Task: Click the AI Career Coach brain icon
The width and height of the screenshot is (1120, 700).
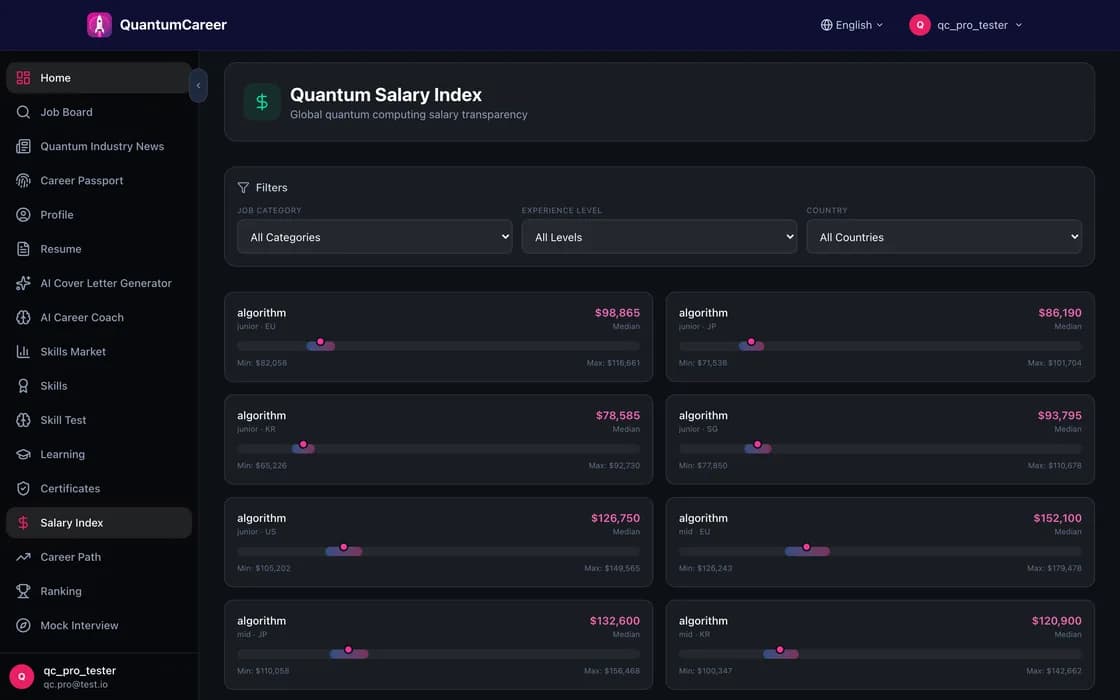Action: point(24,318)
